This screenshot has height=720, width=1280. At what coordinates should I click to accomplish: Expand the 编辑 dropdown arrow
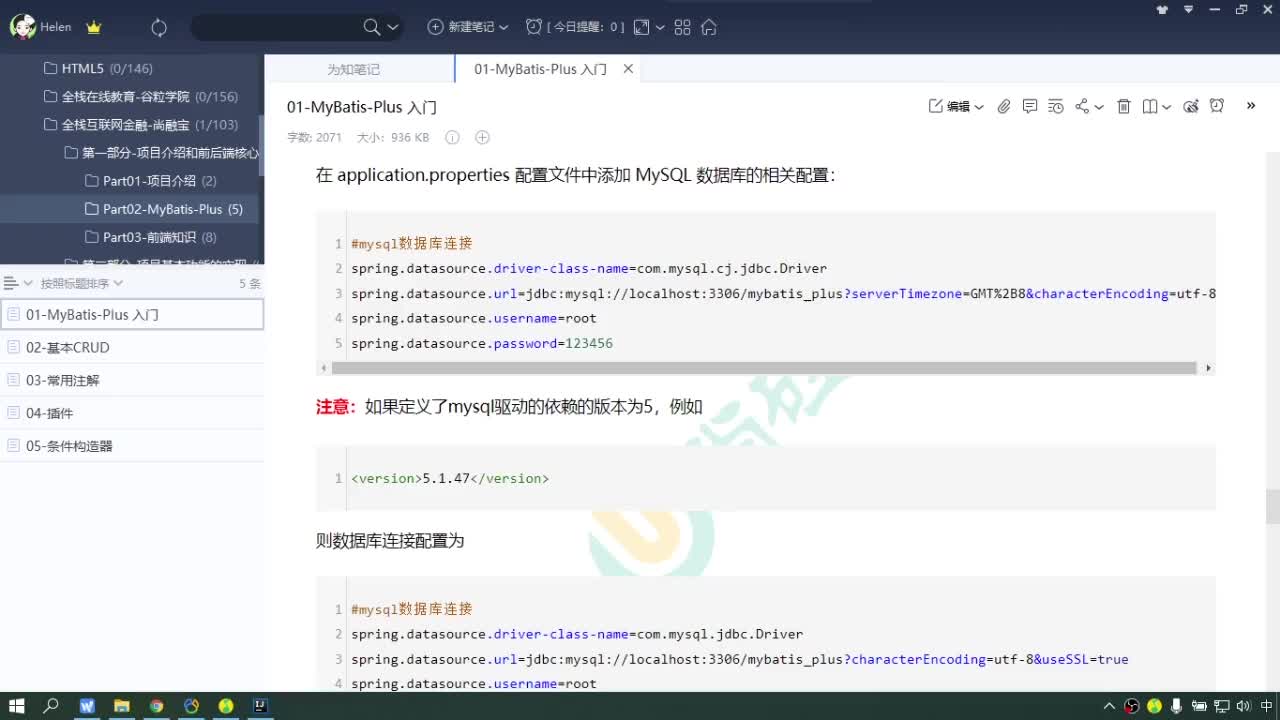979,107
